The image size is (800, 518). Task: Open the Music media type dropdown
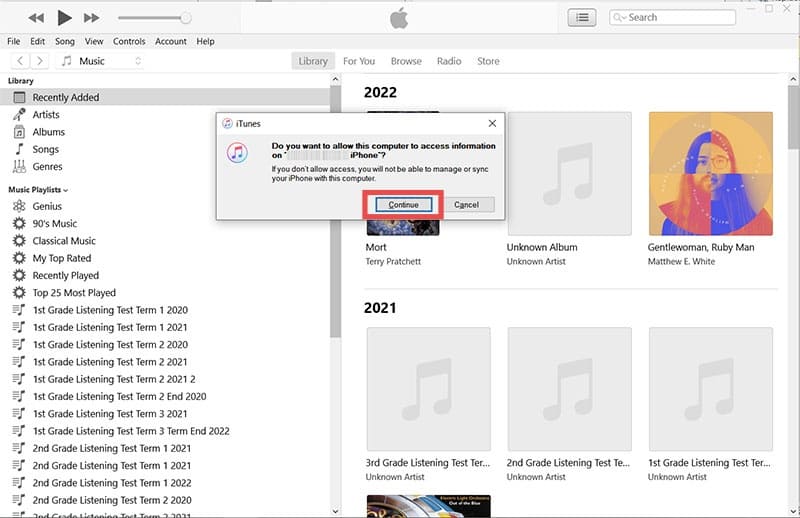(100, 61)
